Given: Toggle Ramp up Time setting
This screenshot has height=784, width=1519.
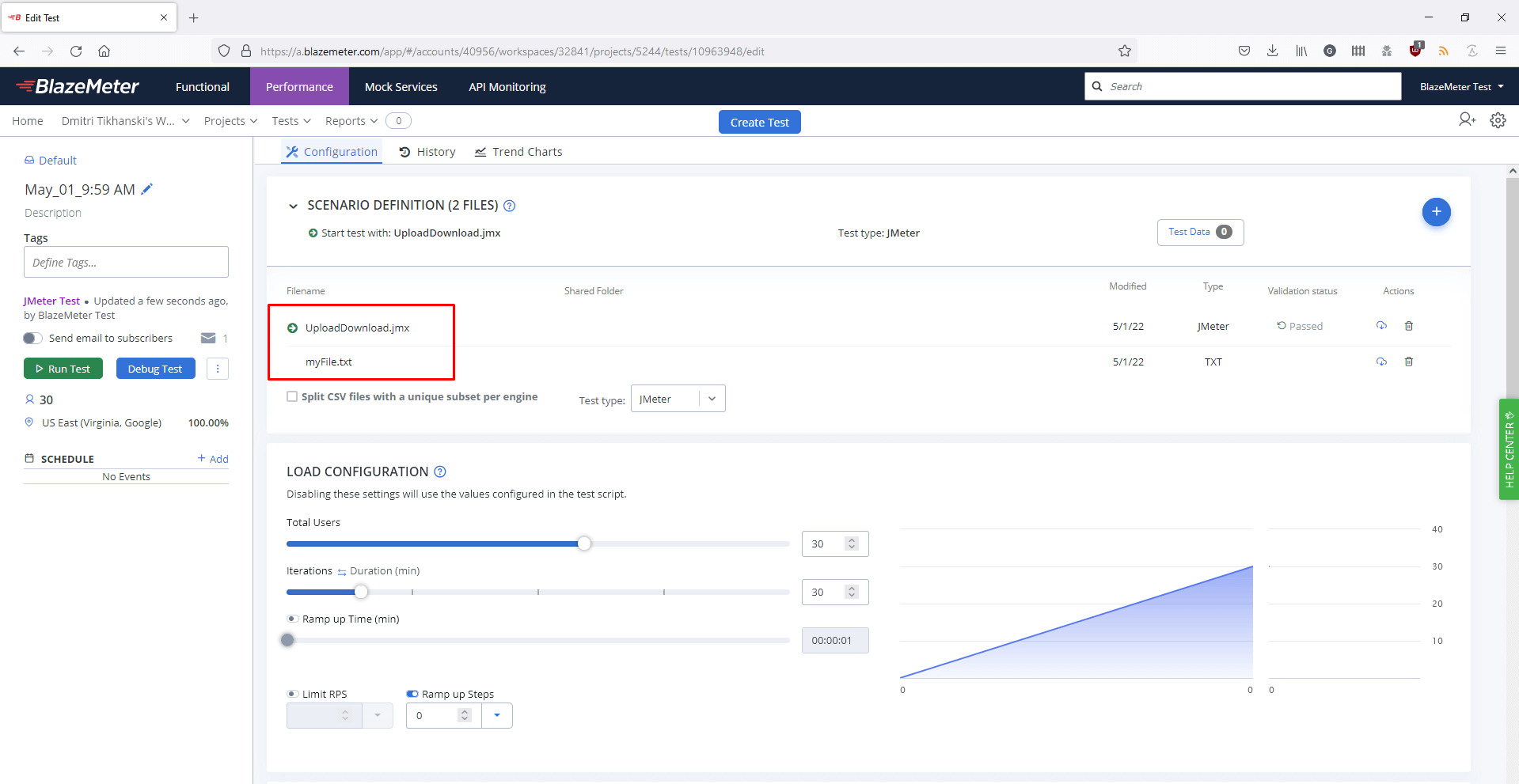Looking at the screenshot, I should pos(292,619).
